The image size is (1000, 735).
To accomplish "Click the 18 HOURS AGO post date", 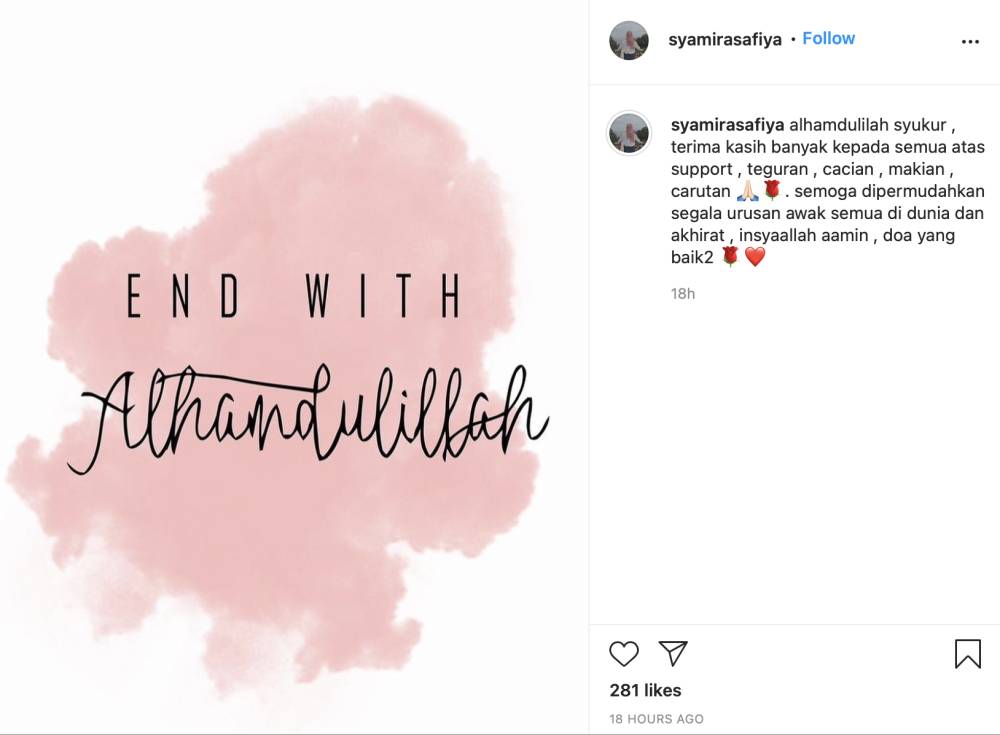I will (x=656, y=719).
